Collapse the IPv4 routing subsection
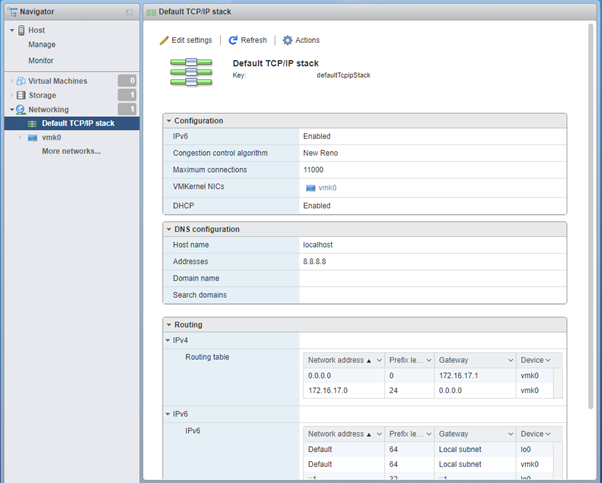Viewport: 602px width, 483px height. tap(168, 340)
